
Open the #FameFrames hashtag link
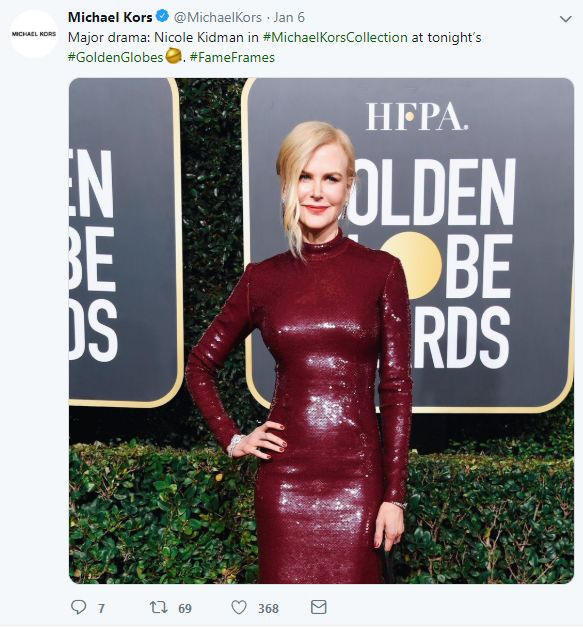tap(232, 58)
